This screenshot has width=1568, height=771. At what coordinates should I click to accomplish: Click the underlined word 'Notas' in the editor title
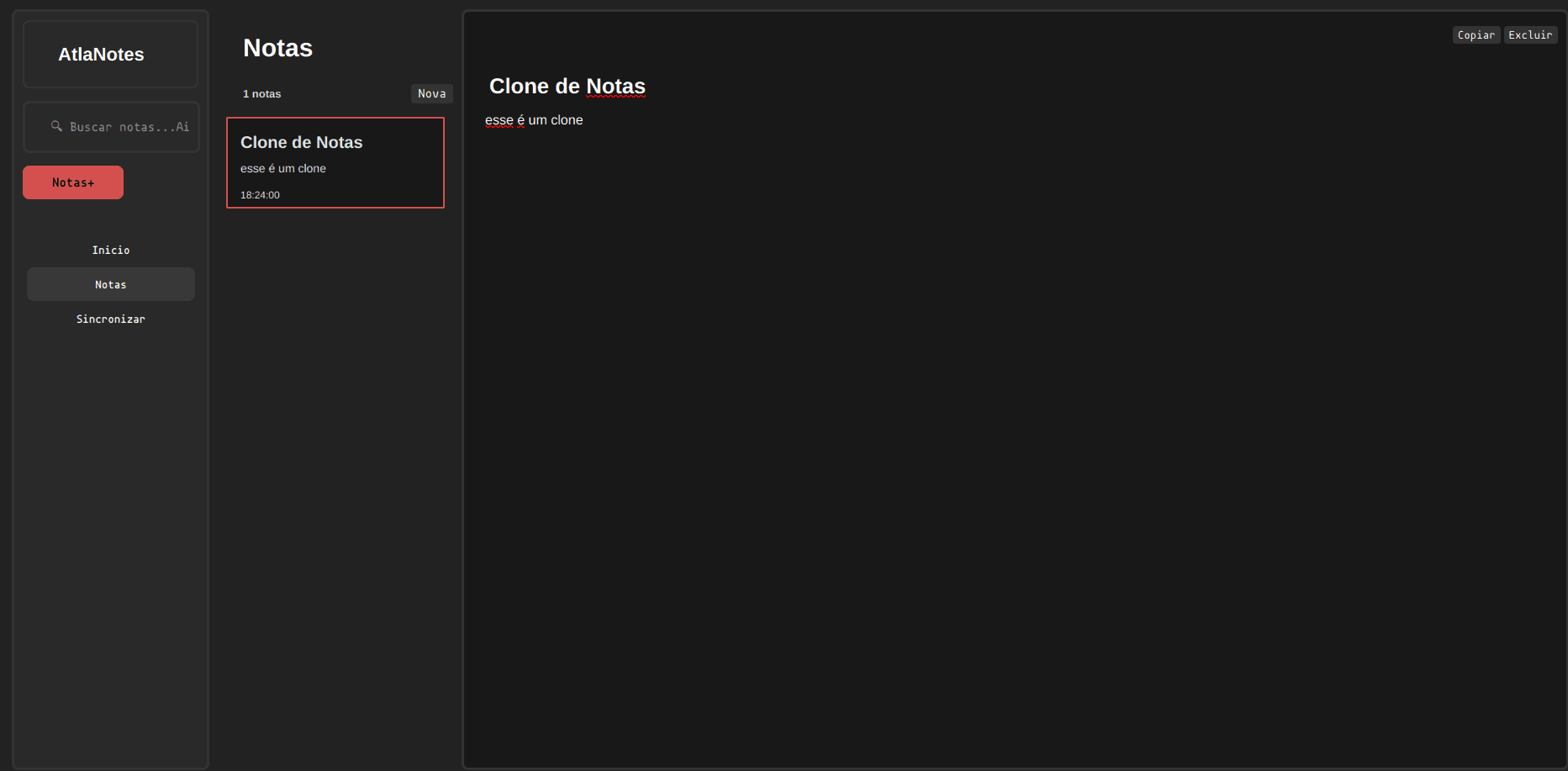pos(615,87)
